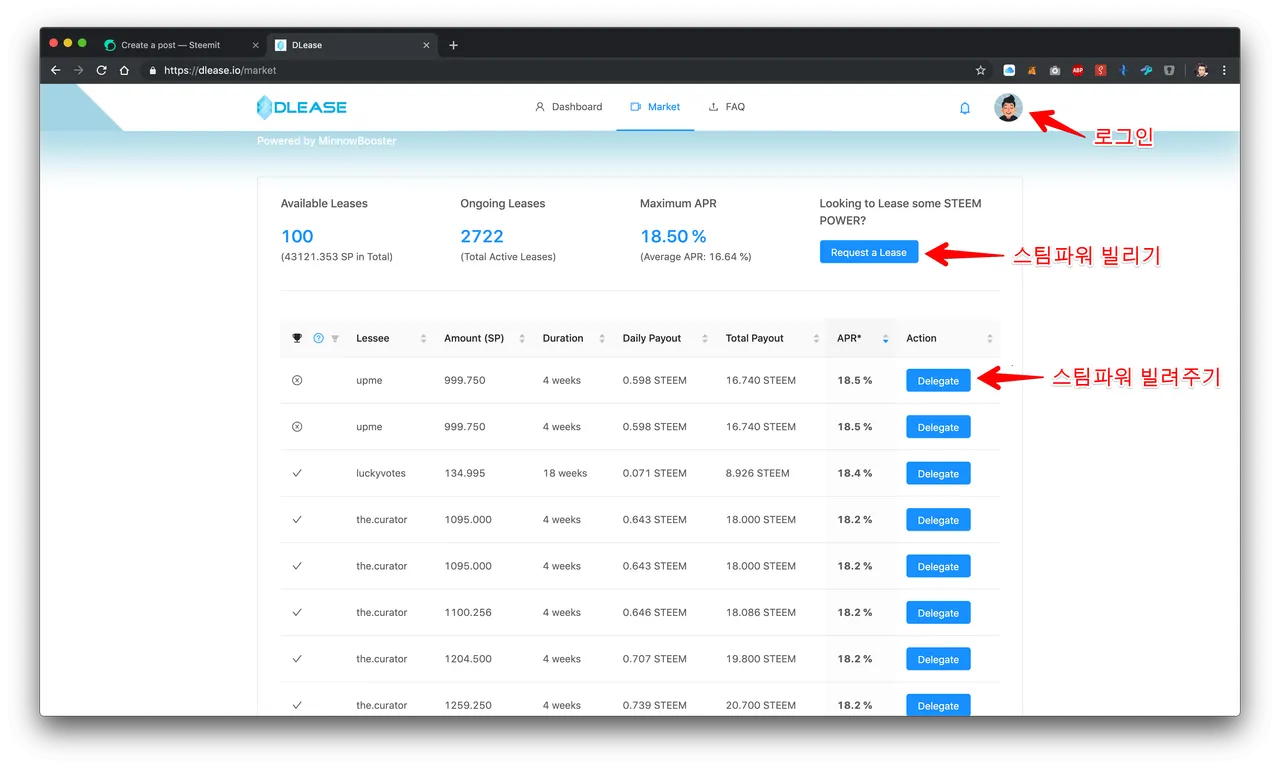
Task: Close the DLease tab
Action: point(427,45)
